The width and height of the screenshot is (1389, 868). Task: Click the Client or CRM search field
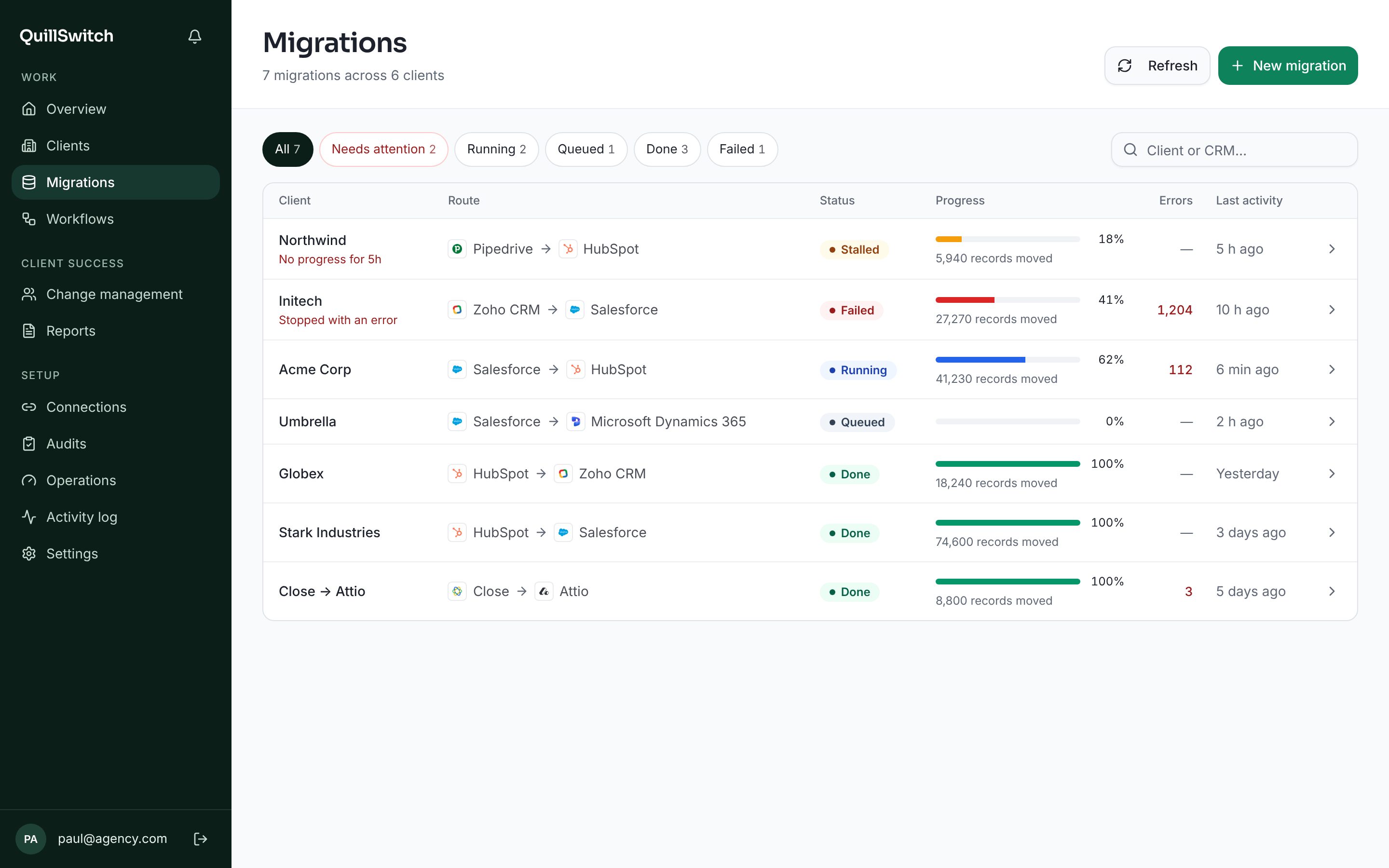tap(1234, 150)
